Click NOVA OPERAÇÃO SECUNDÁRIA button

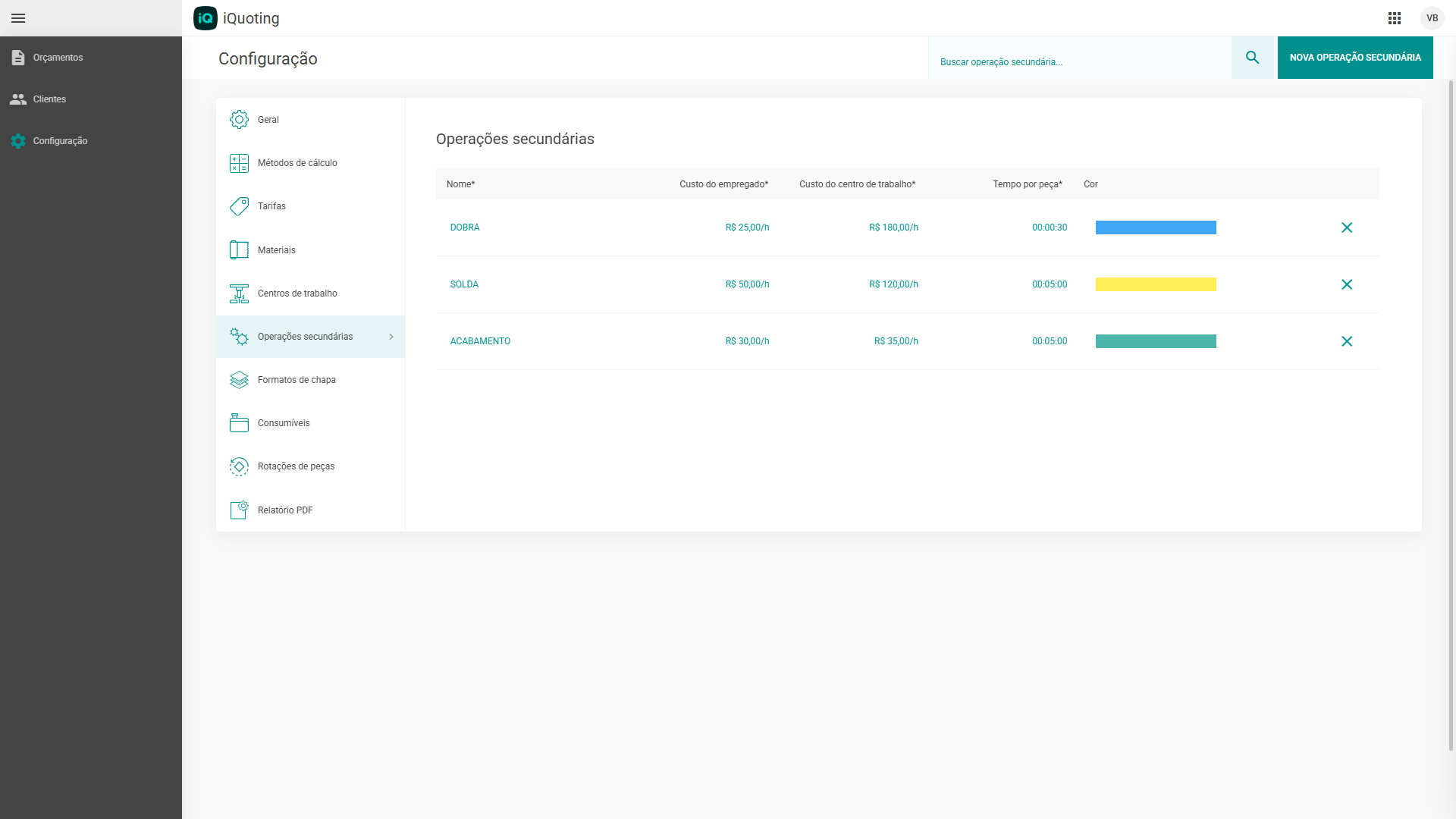tap(1355, 58)
